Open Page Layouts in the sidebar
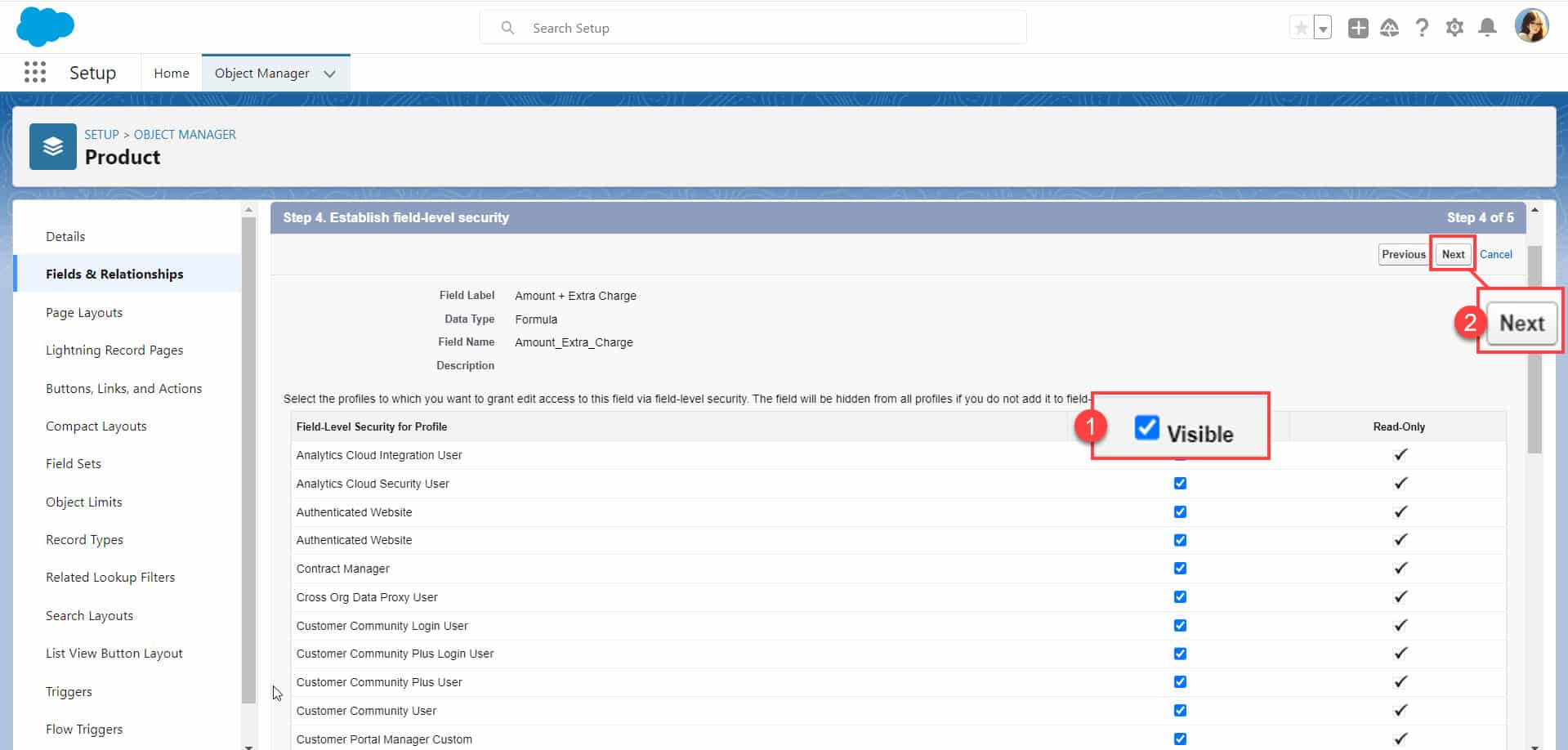 84,312
